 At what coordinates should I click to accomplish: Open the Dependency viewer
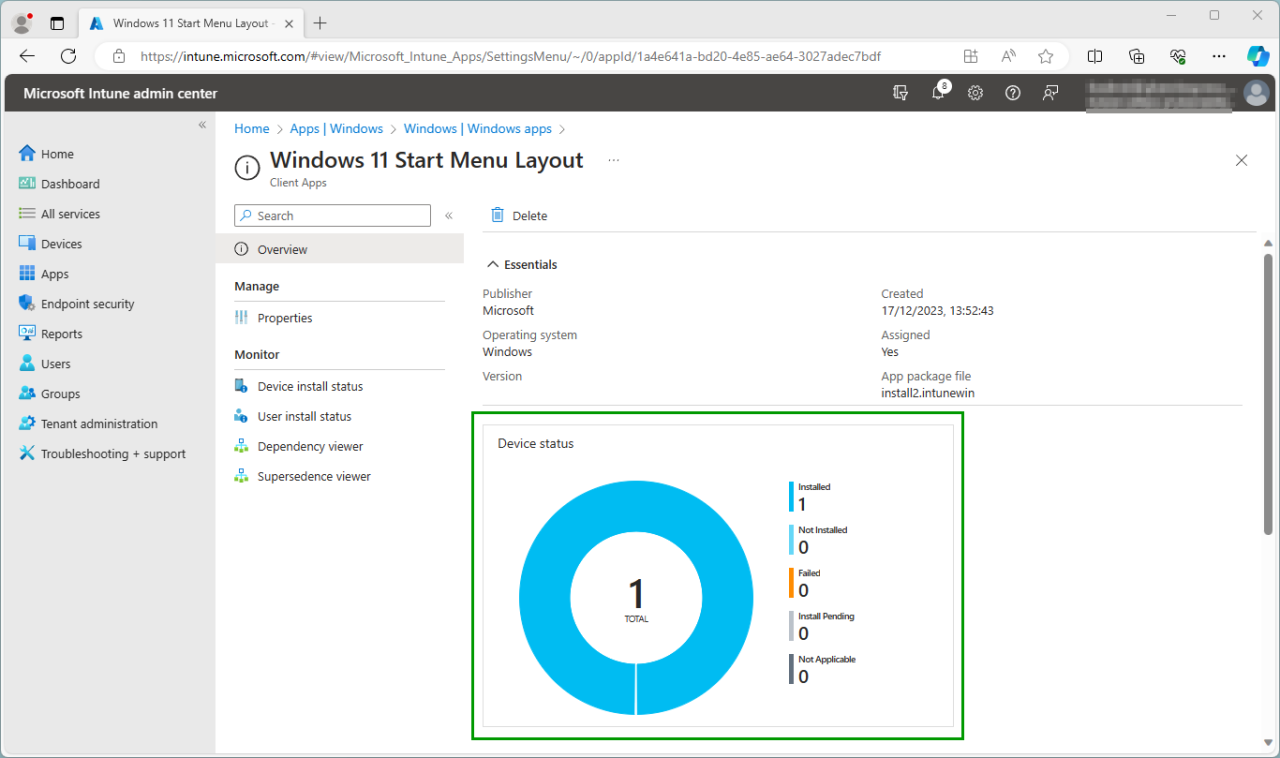[x=310, y=446]
